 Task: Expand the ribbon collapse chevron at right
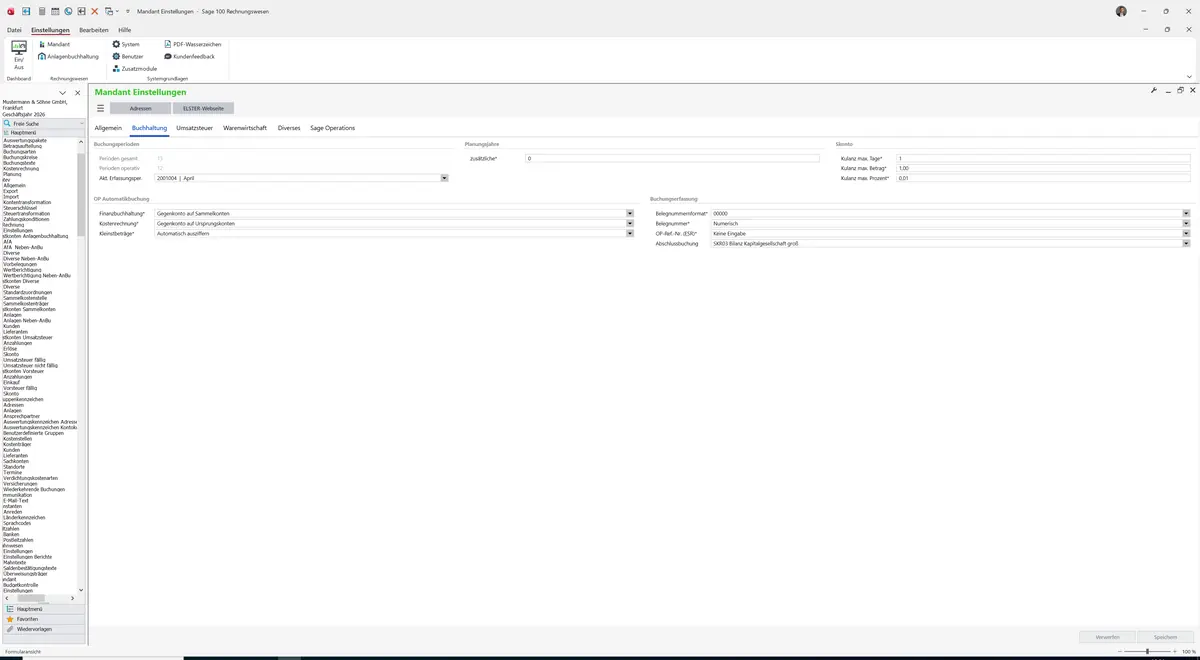pyautogui.click(x=1189, y=76)
